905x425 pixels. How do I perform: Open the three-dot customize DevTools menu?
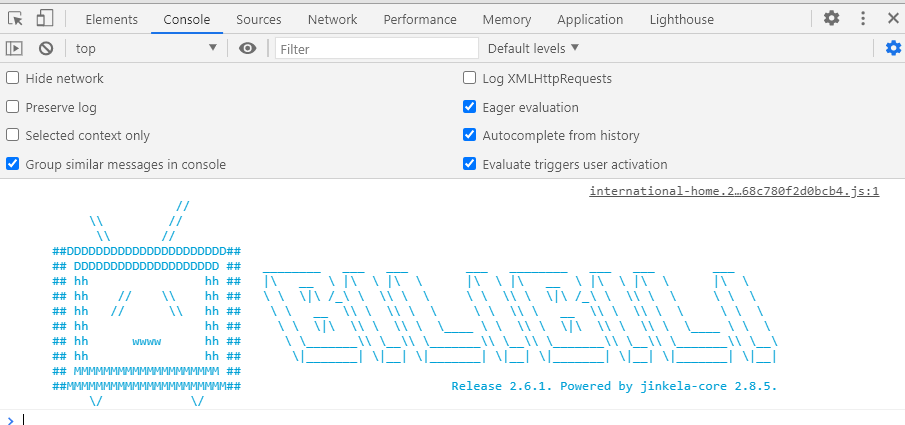click(863, 18)
